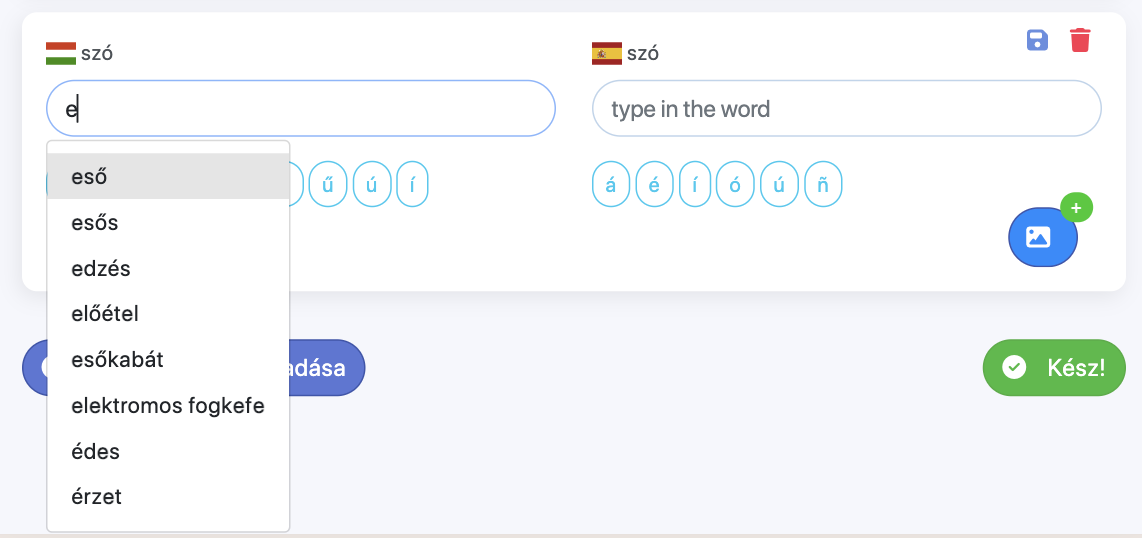Add an image with the picture button
The height and width of the screenshot is (538, 1142).
pos(1042,237)
